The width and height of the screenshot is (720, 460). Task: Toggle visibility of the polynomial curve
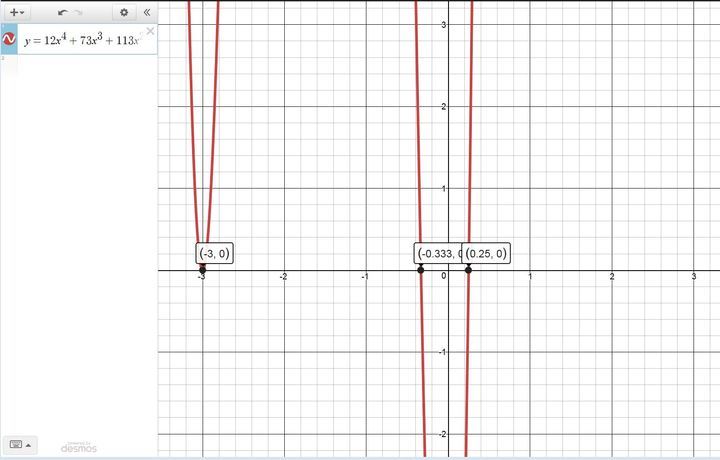point(9,40)
